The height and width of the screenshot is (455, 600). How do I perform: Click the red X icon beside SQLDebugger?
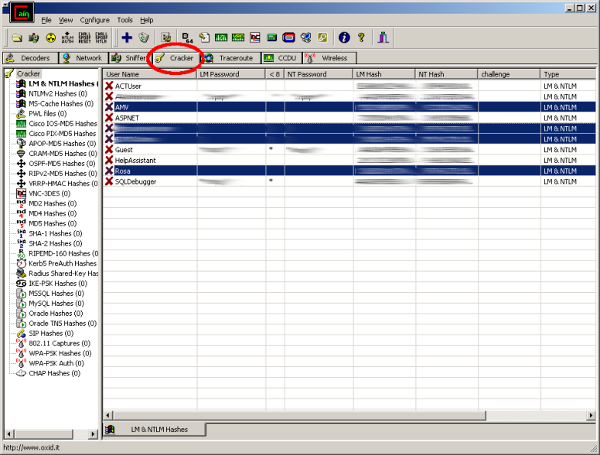click(109, 181)
